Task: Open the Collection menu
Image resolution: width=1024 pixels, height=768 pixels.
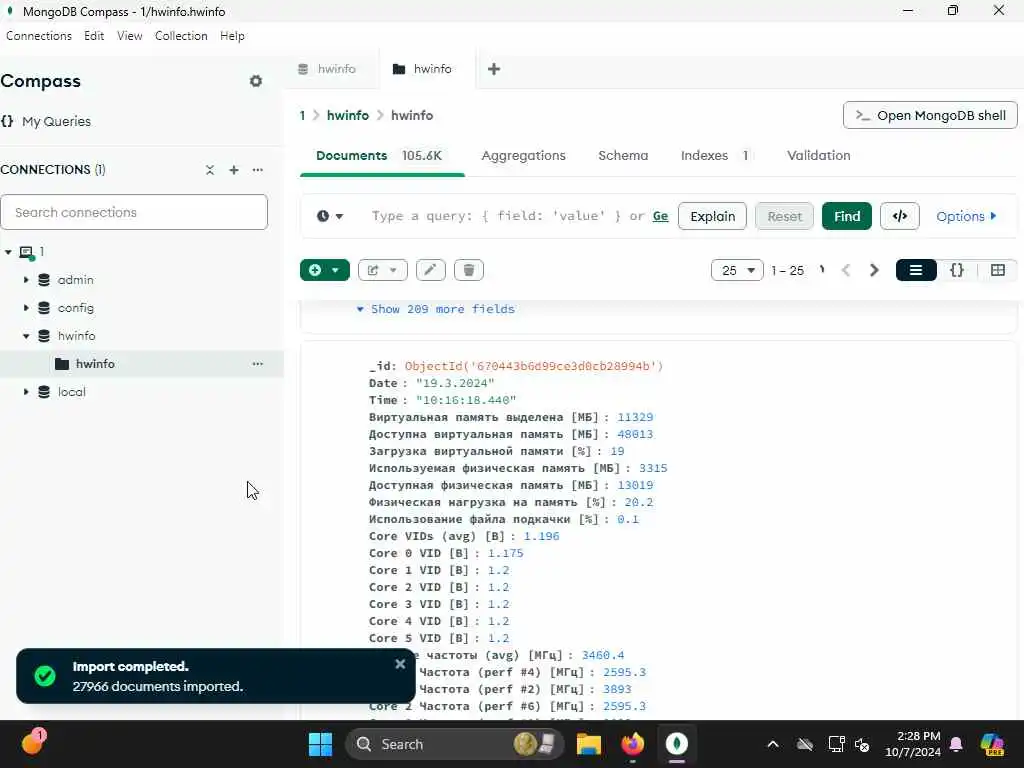Action: point(181,36)
